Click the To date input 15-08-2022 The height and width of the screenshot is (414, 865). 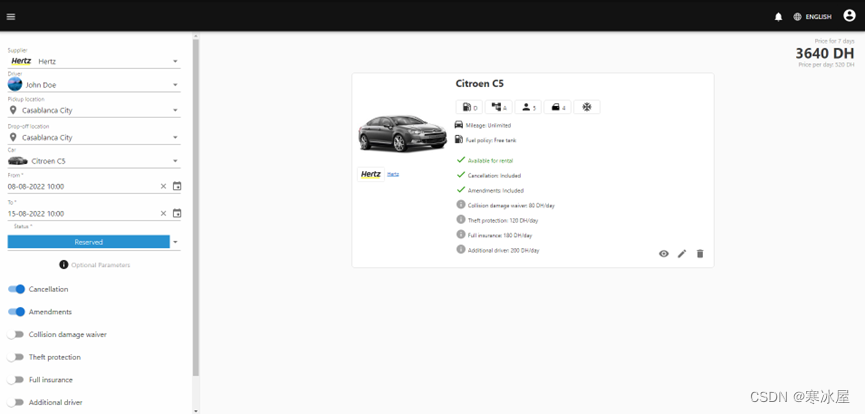click(x=83, y=214)
